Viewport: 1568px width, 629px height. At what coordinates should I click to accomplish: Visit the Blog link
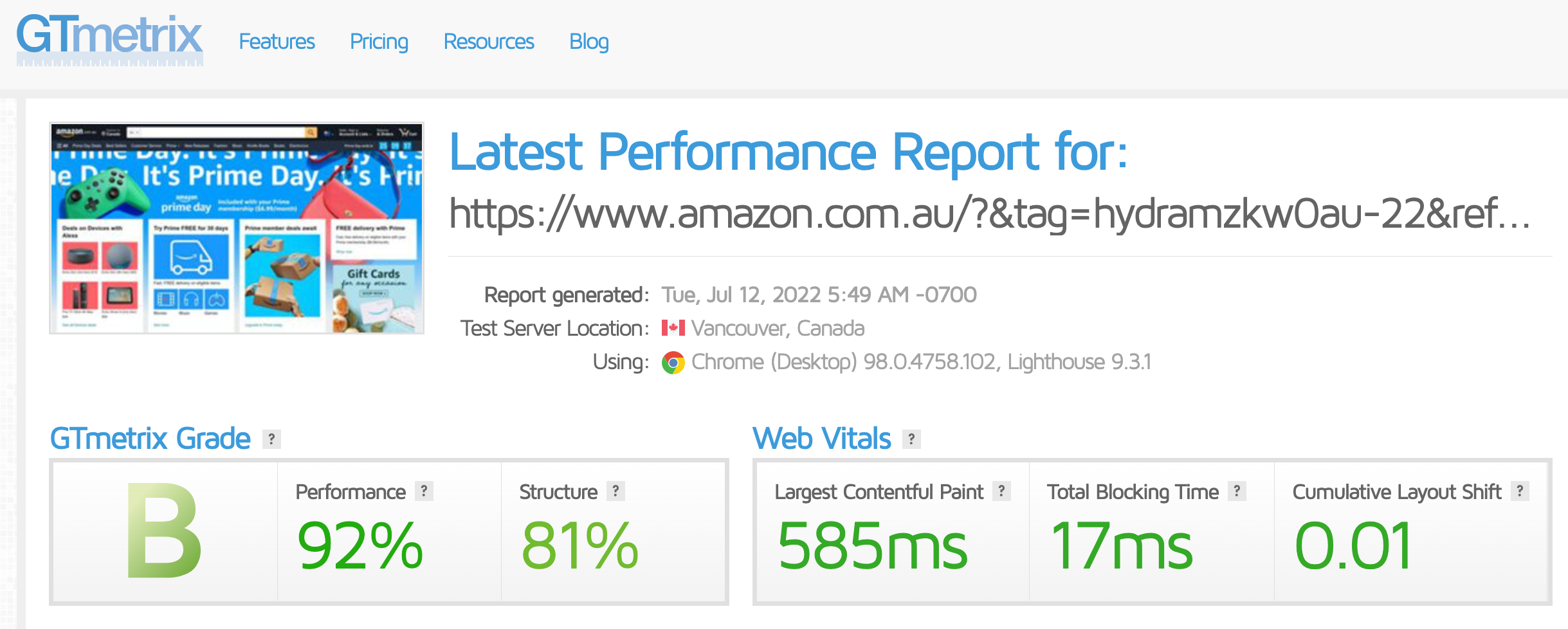click(x=589, y=42)
